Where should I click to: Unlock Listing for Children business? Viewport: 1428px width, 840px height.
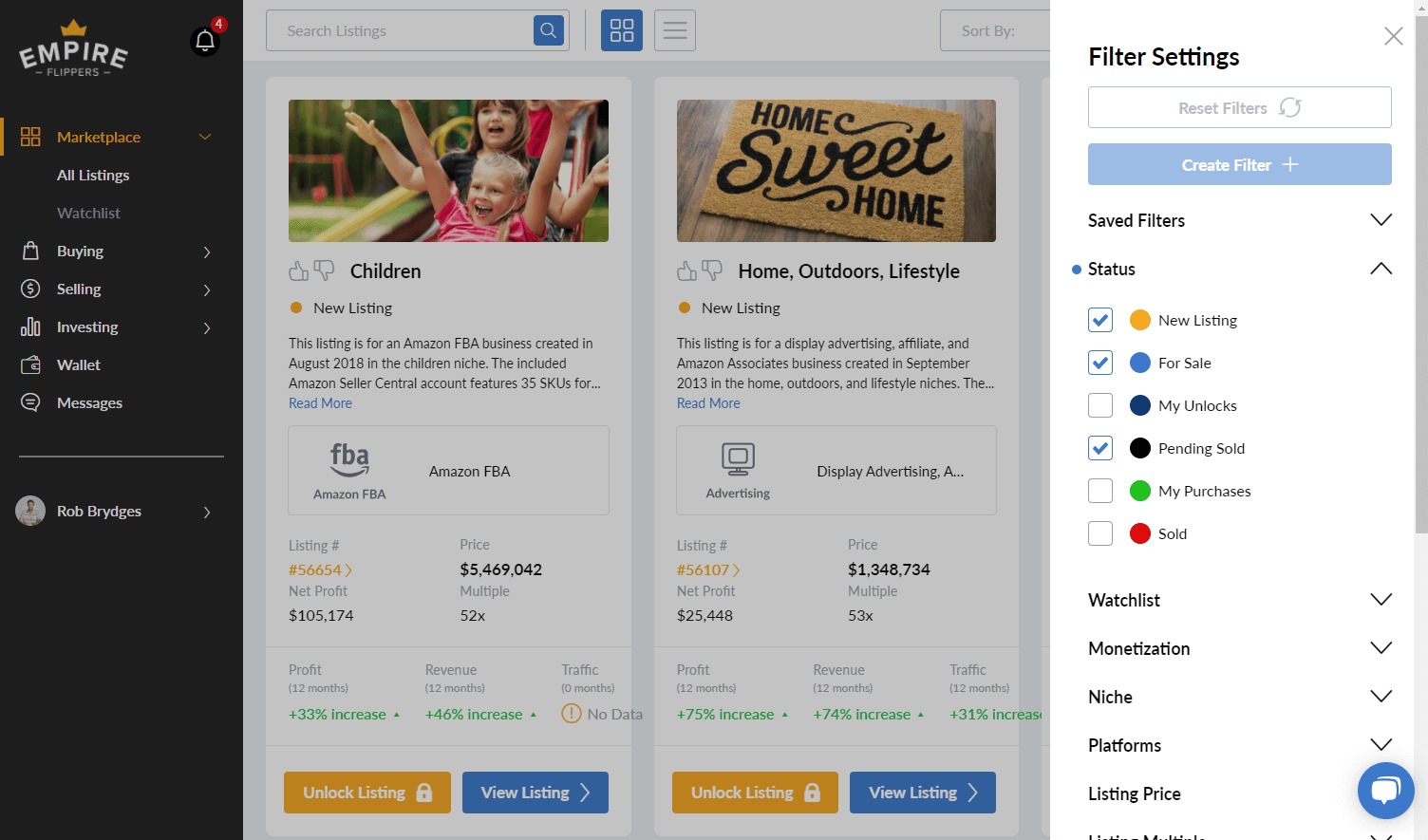click(x=367, y=793)
